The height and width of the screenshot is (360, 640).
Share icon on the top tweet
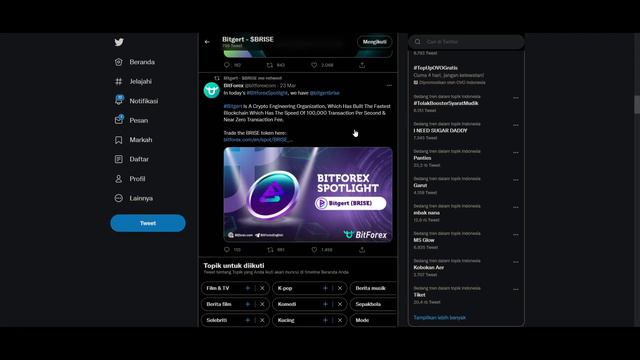tap(362, 65)
